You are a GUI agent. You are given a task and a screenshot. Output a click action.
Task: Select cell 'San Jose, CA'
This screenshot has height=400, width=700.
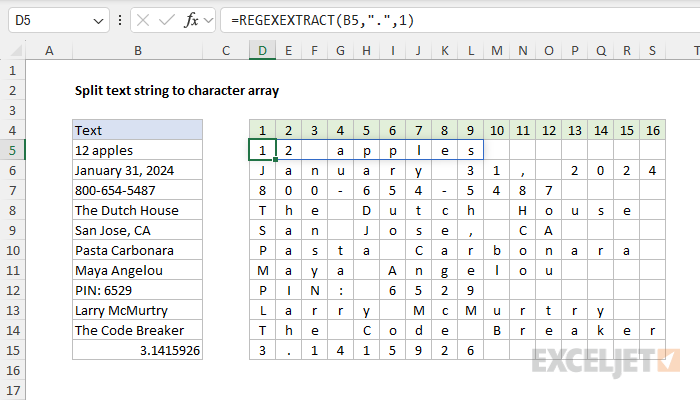tap(138, 230)
